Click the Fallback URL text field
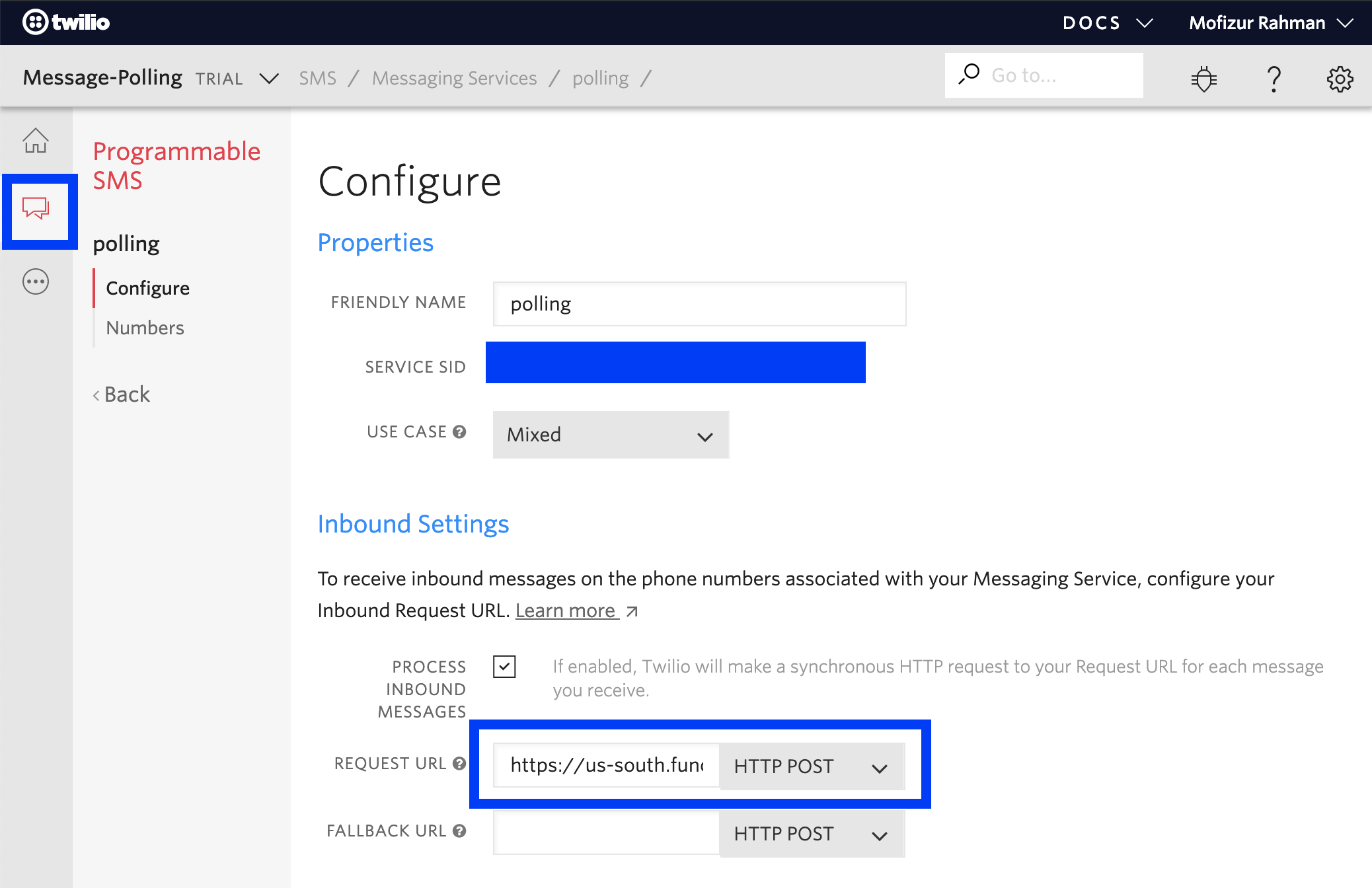1372x888 pixels. 606,832
